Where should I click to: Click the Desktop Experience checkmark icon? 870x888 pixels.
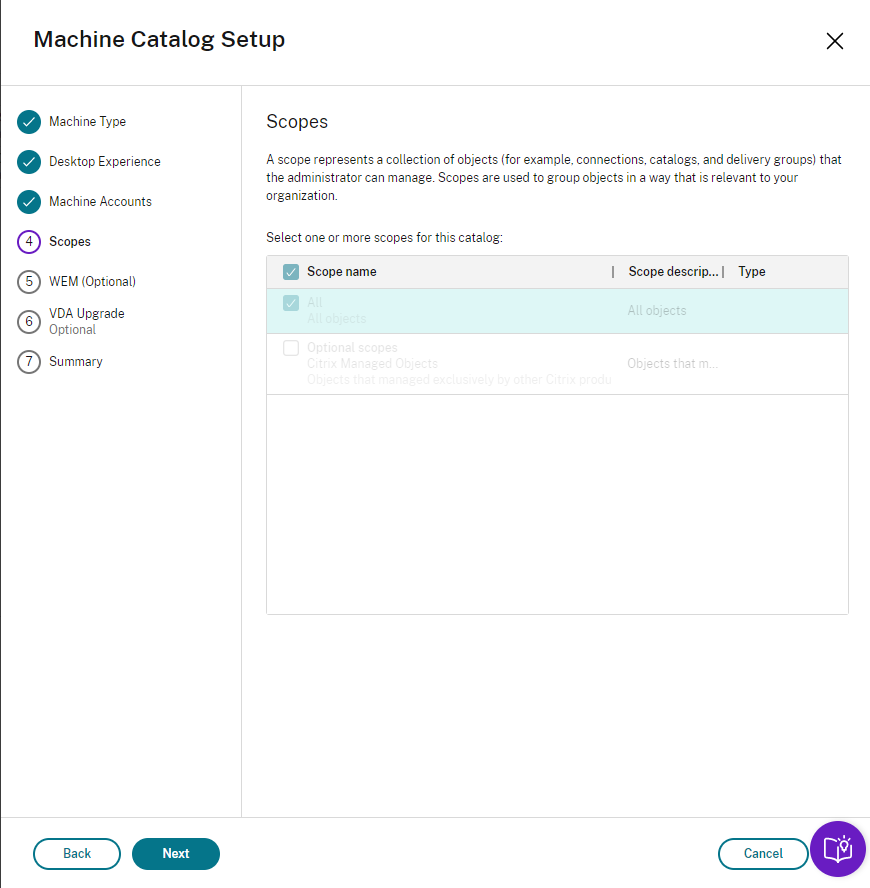[29, 162]
